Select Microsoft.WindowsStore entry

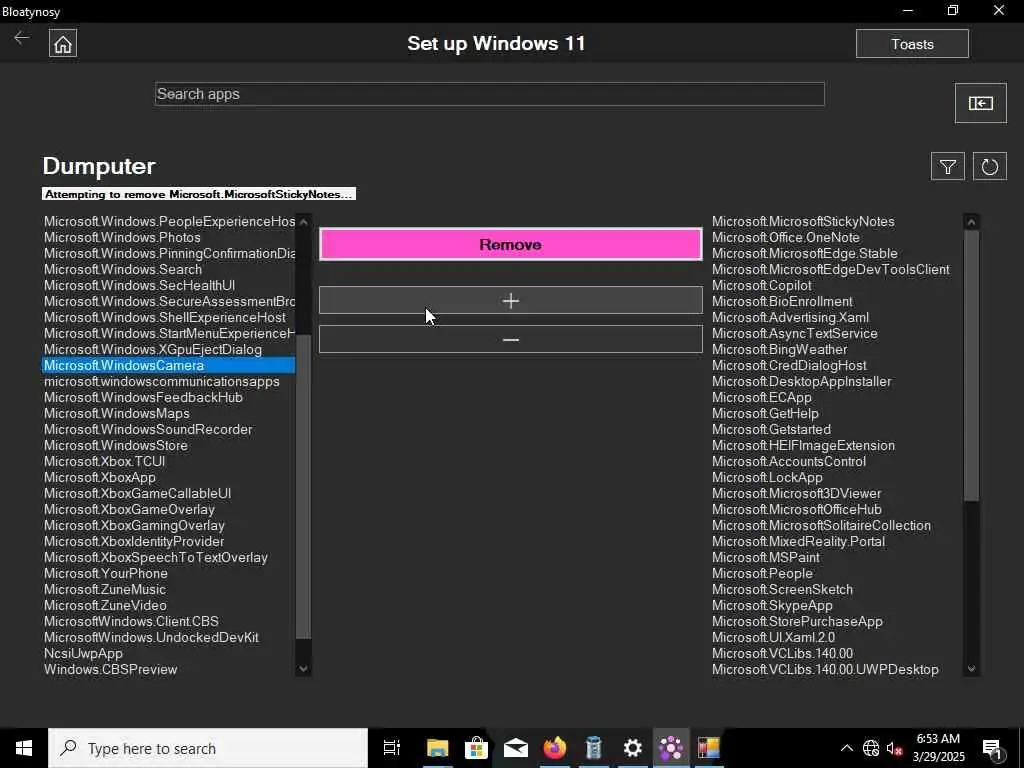tap(116, 445)
